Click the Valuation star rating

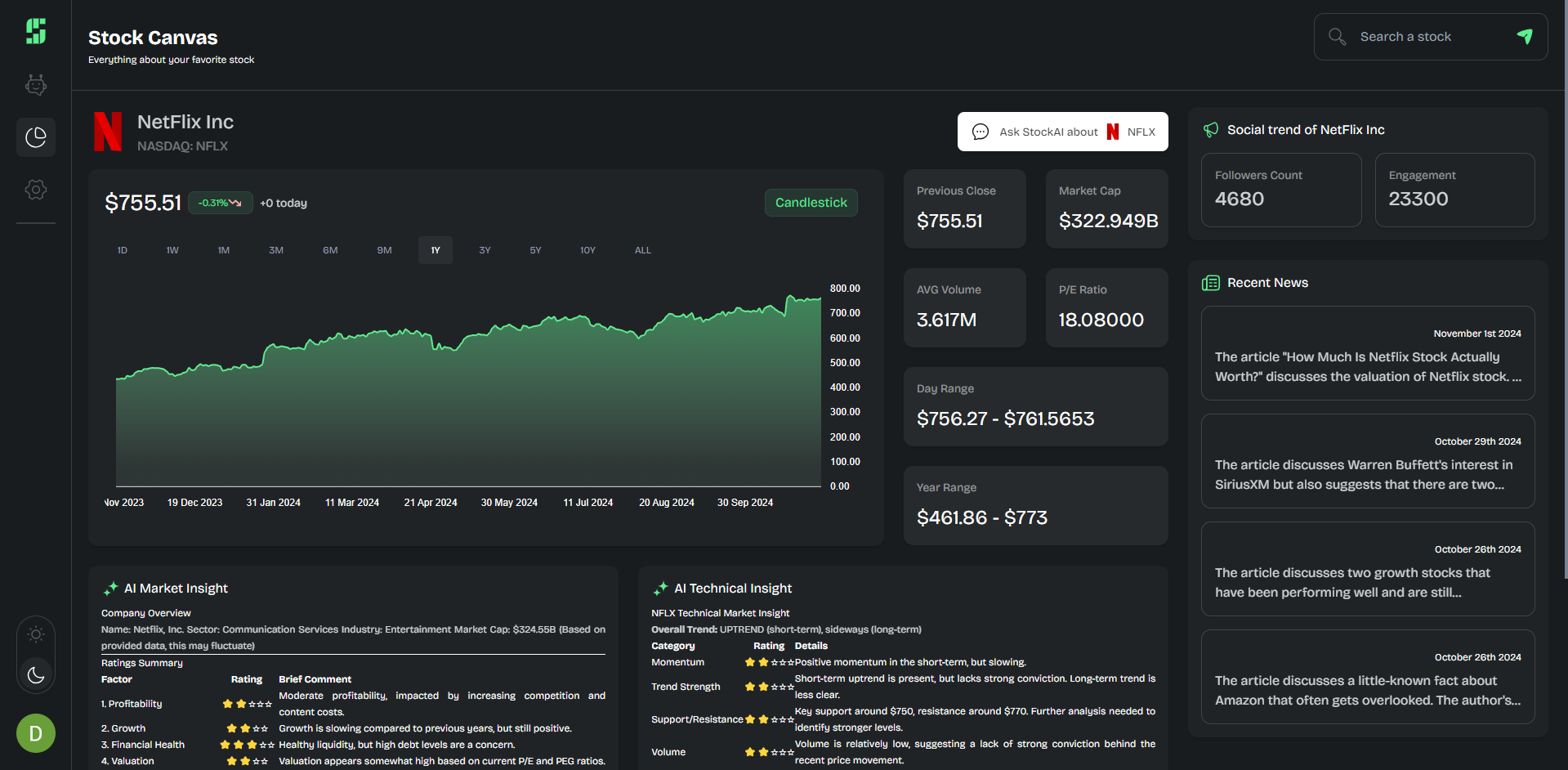[x=248, y=761]
